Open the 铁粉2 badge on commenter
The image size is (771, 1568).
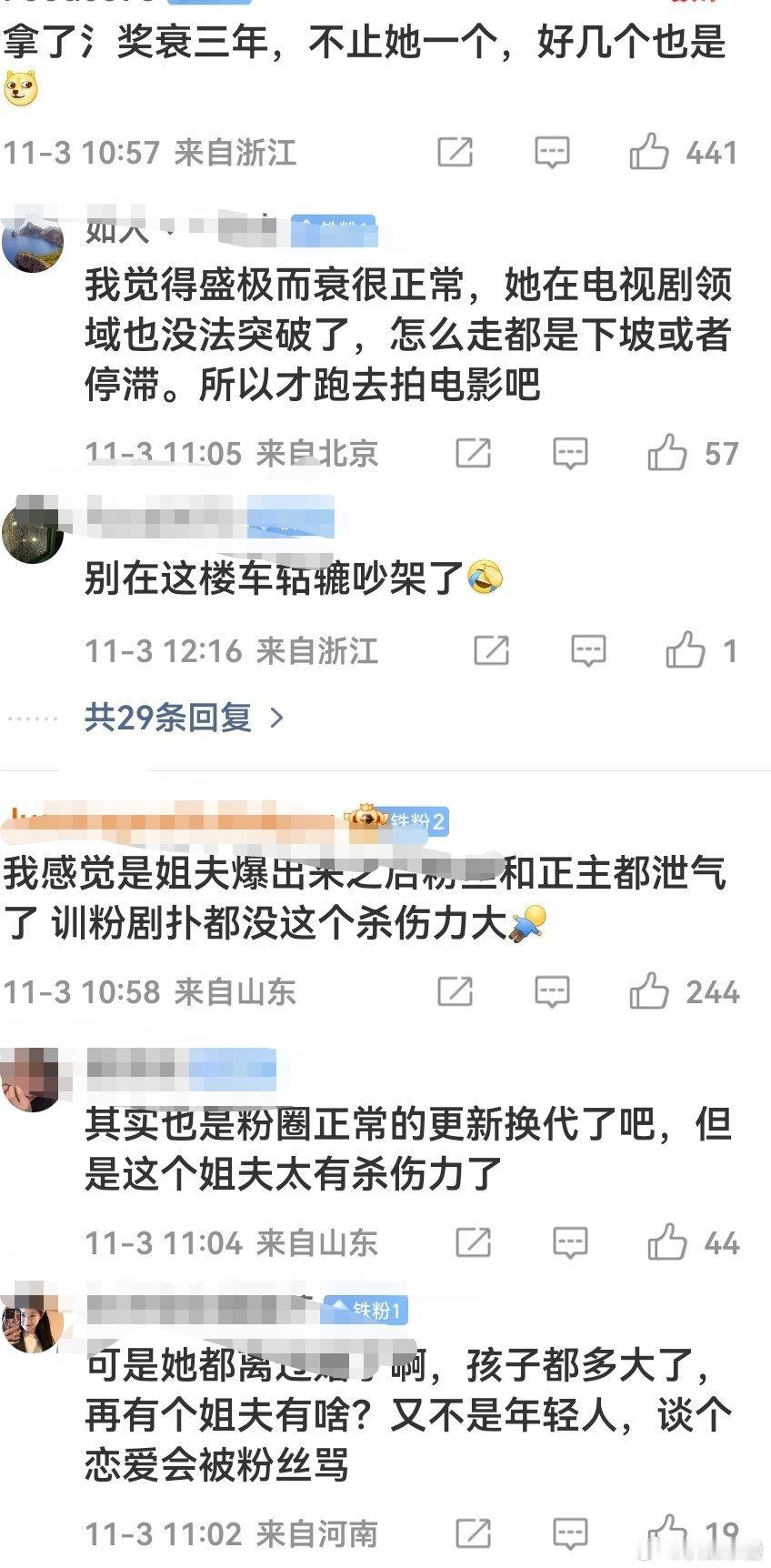point(414,821)
